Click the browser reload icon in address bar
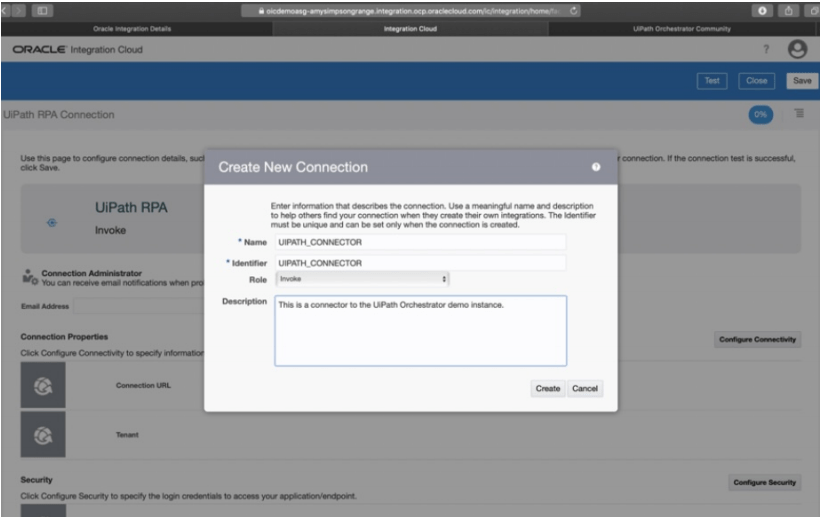 tap(576, 10)
